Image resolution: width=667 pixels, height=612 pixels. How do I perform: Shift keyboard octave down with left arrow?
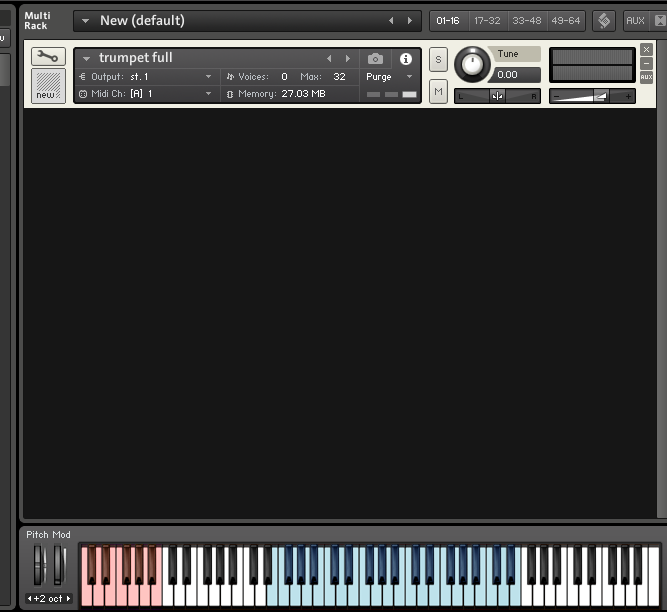[29, 599]
